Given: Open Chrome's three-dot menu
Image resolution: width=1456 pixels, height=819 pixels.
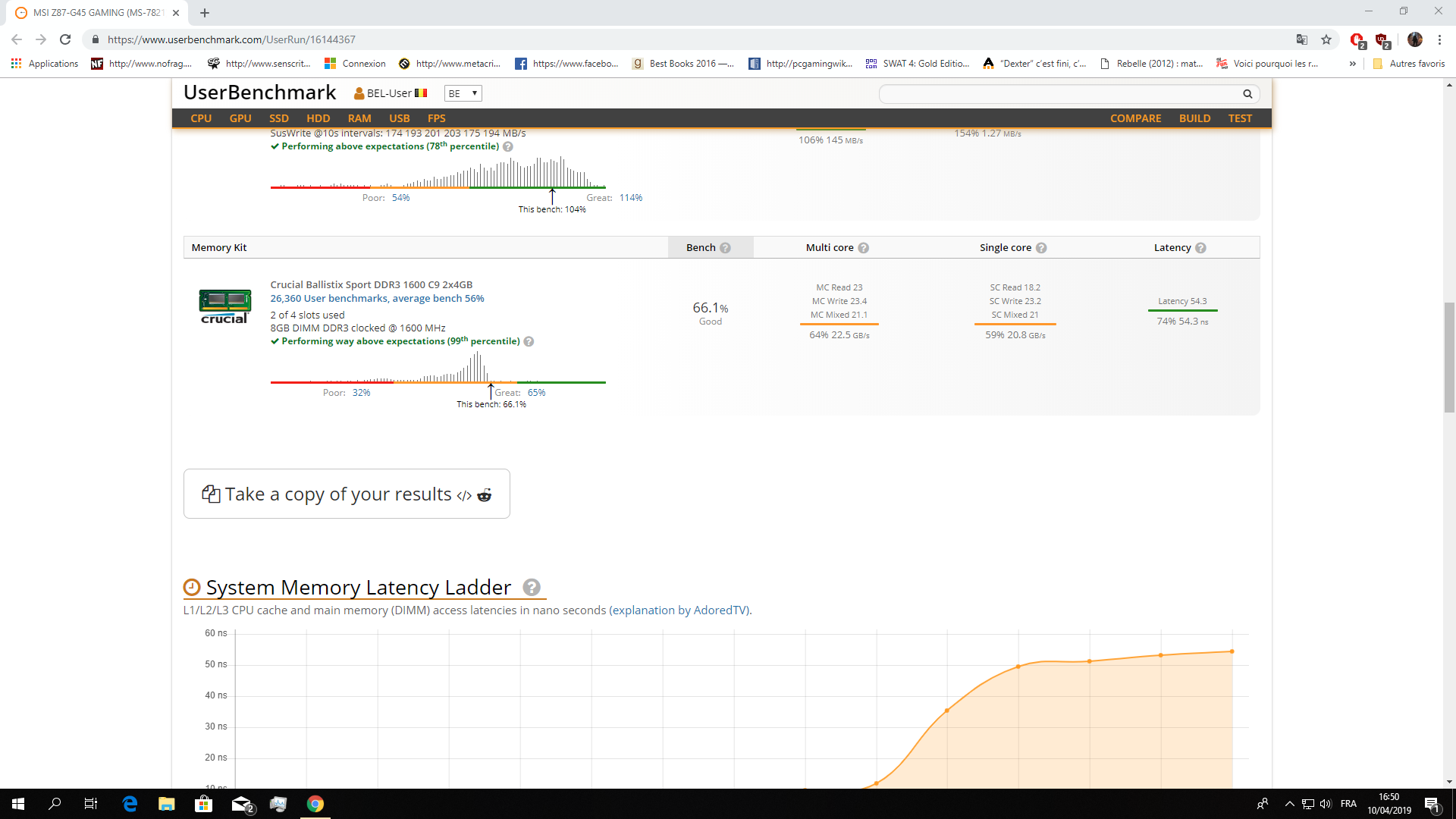Looking at the screenshot, I should coord(1439,39).
